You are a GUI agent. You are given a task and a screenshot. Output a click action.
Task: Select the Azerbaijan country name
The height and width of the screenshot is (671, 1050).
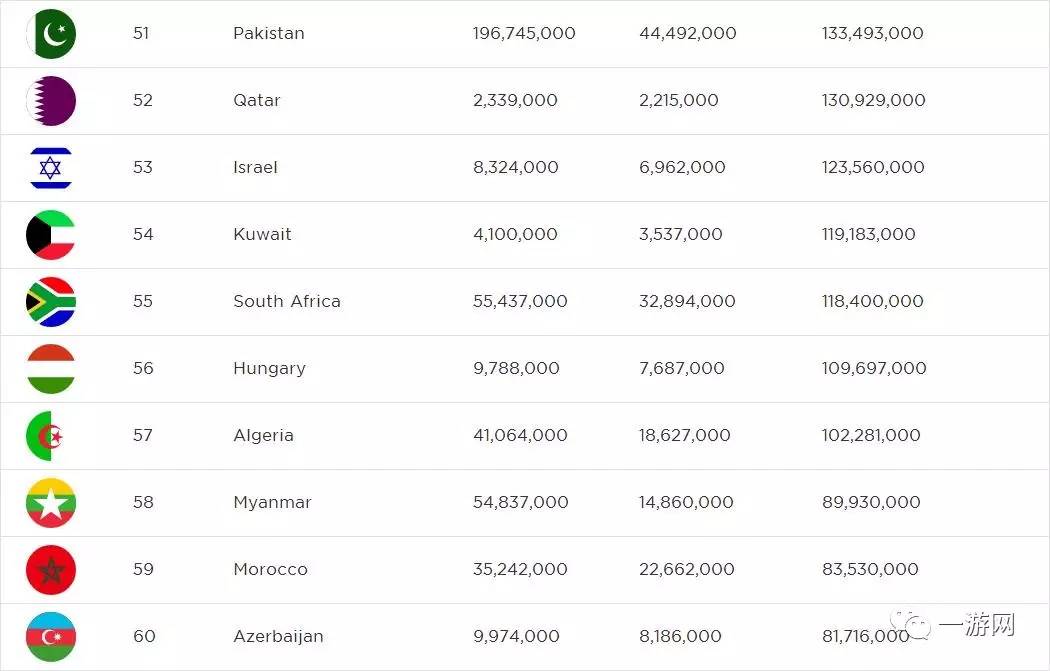click(278, 636)
